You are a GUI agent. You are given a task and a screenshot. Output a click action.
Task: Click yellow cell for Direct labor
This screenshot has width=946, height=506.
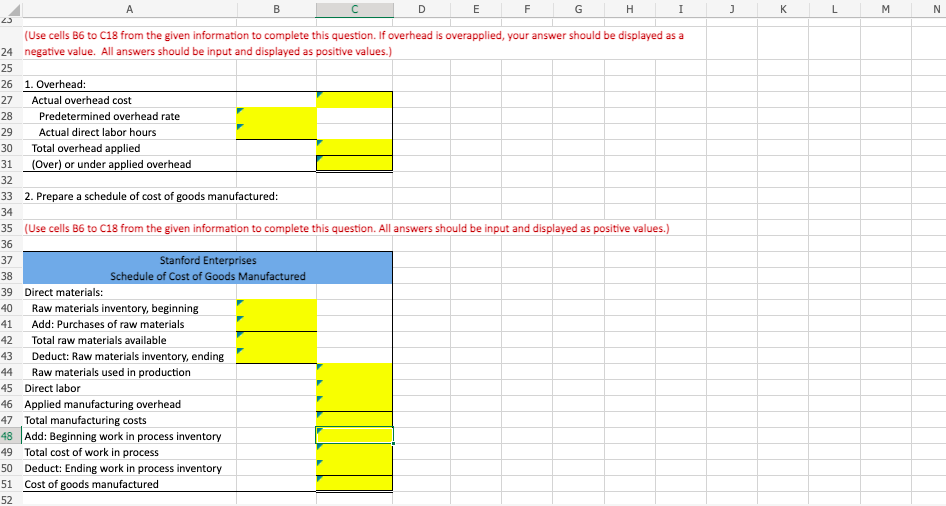pyautogui.click(x=354, y=388)
